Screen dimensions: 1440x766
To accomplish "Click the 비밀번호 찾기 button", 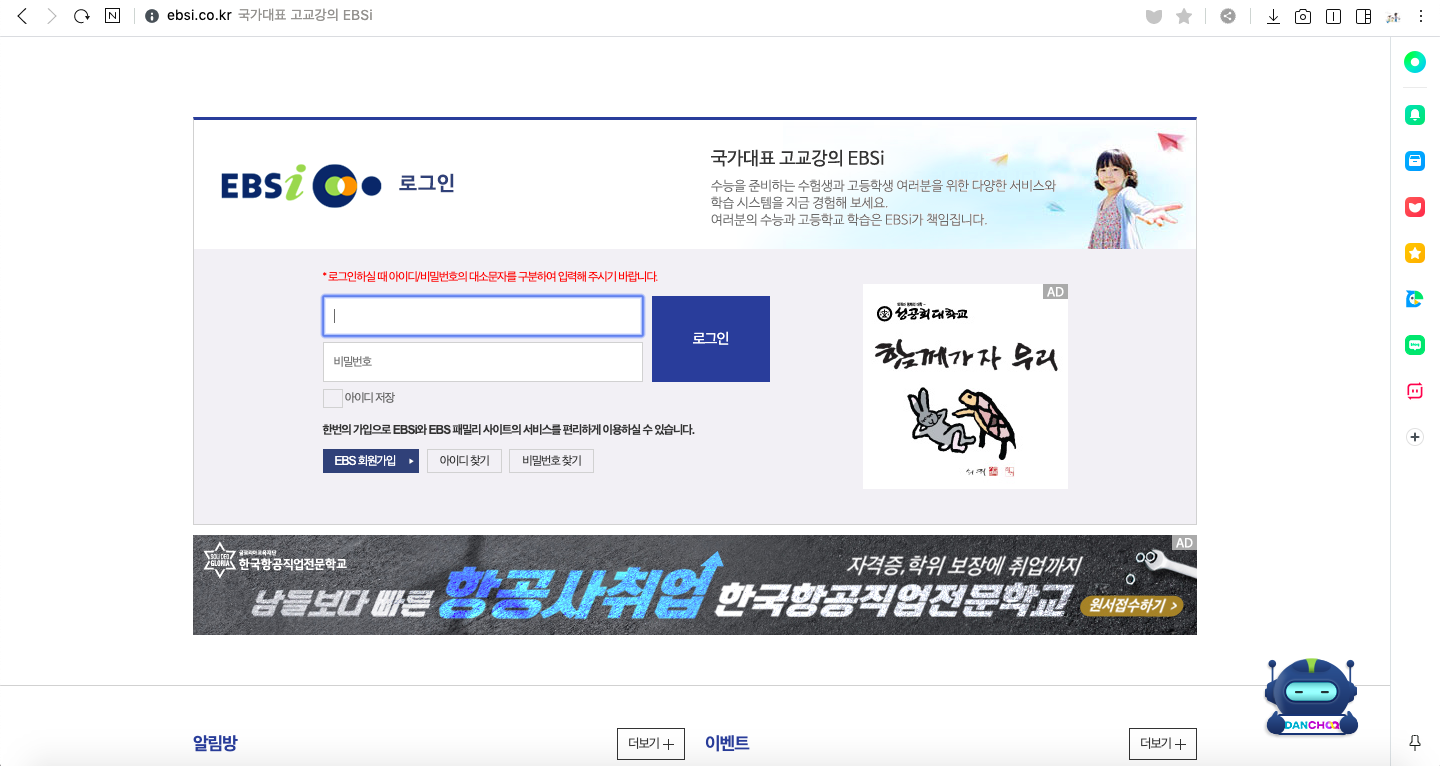I will 552,461.
